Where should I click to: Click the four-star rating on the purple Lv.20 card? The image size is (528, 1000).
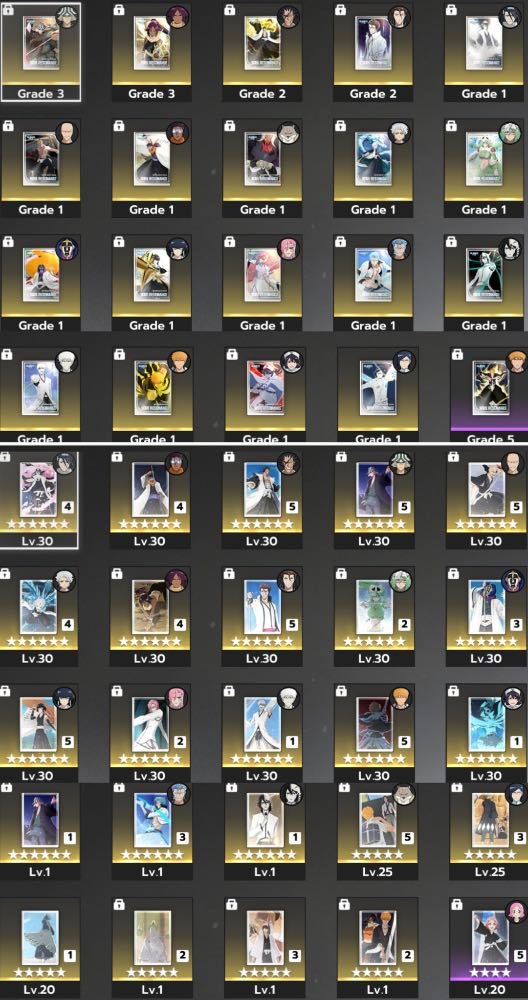tap(489, 973)
